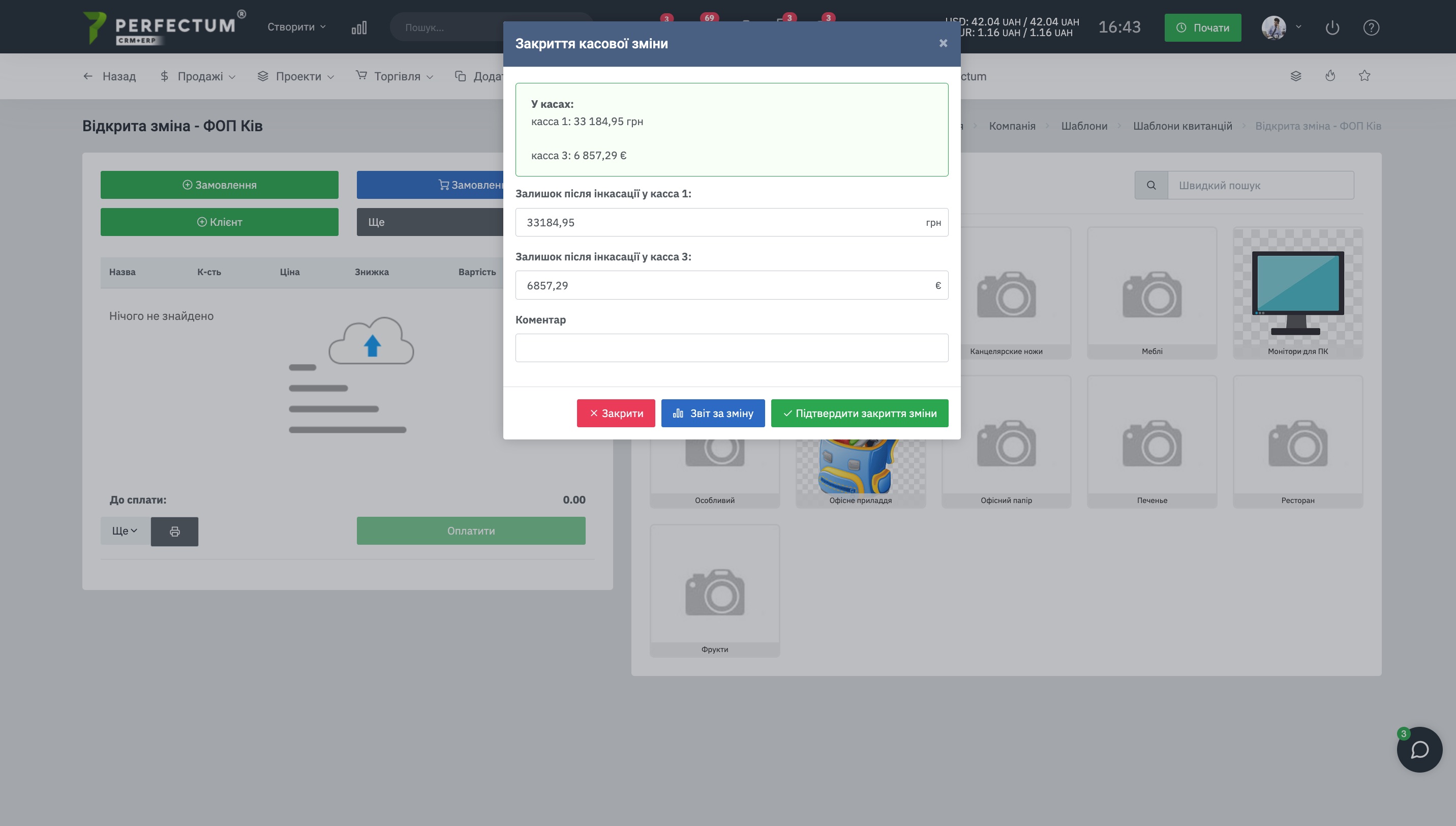
Task: Open the Продажі menu
Action: [x=197, y=76]
